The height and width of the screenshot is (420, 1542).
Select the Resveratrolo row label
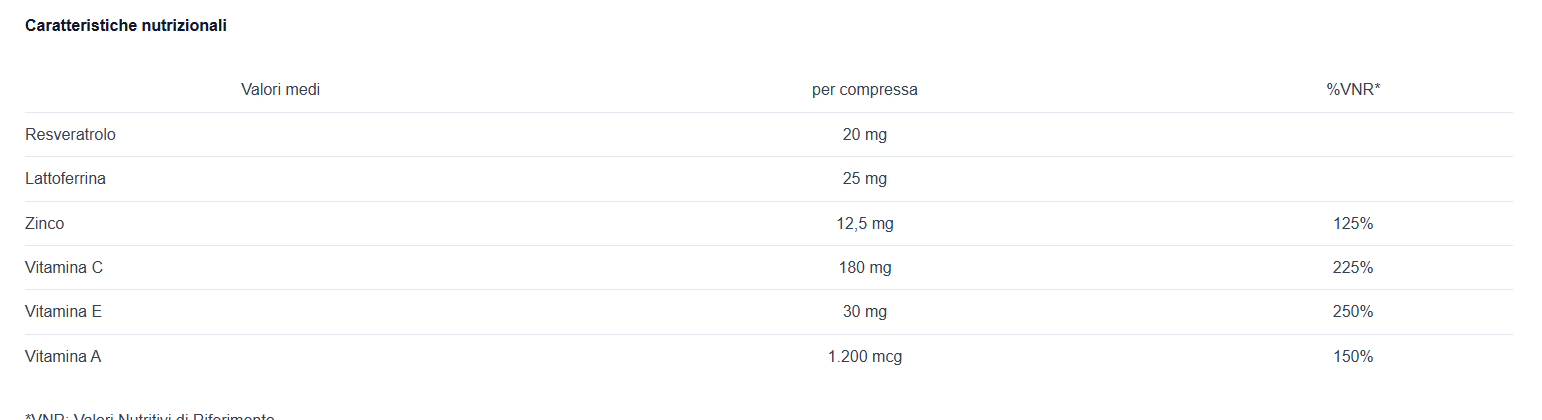pos(70,134)
